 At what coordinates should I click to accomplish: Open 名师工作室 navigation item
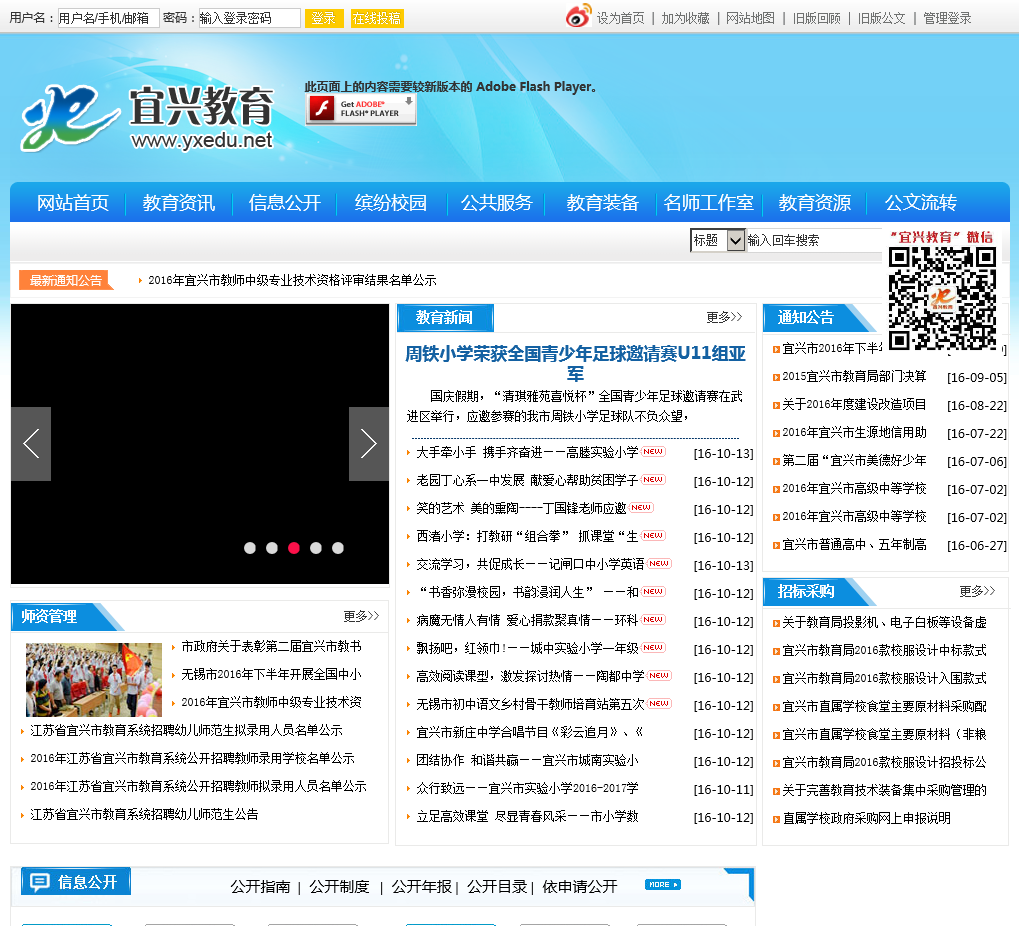click(x=708, y=203)
